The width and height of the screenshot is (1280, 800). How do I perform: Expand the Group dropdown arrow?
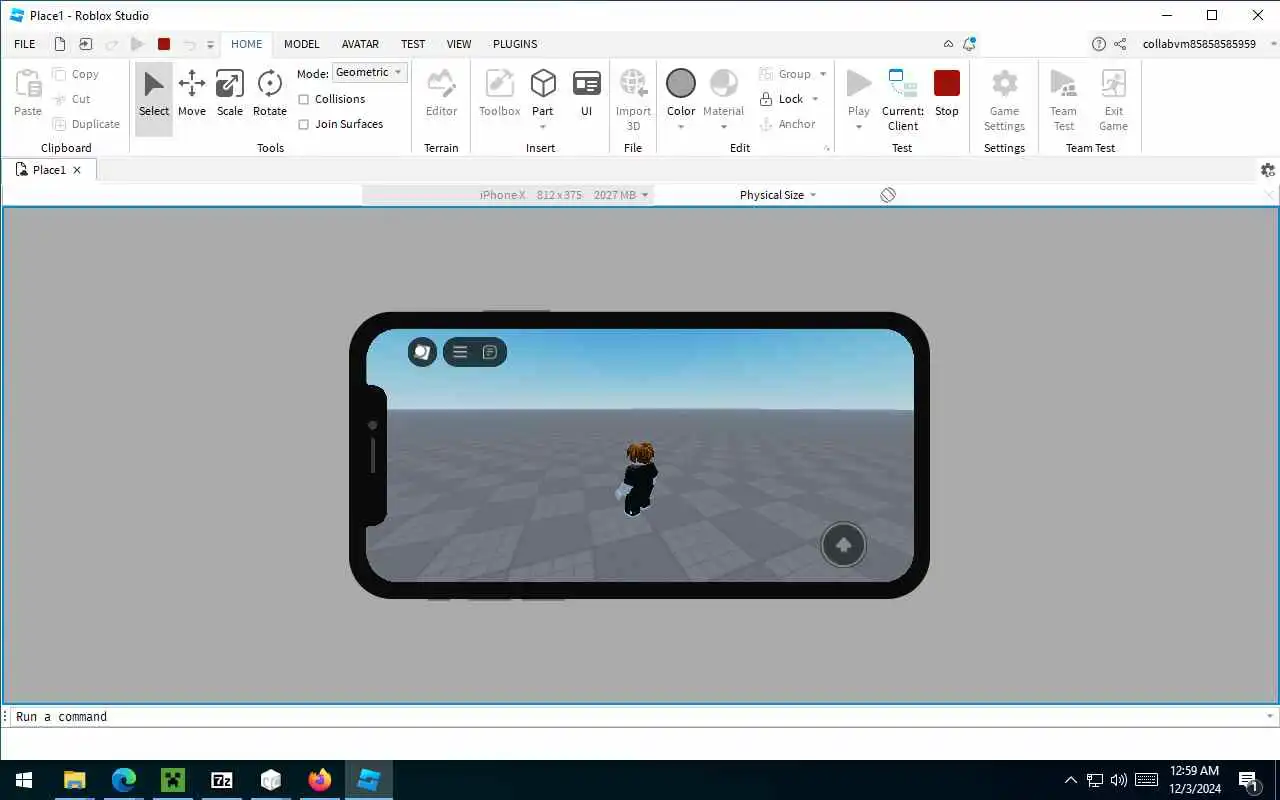823,74
